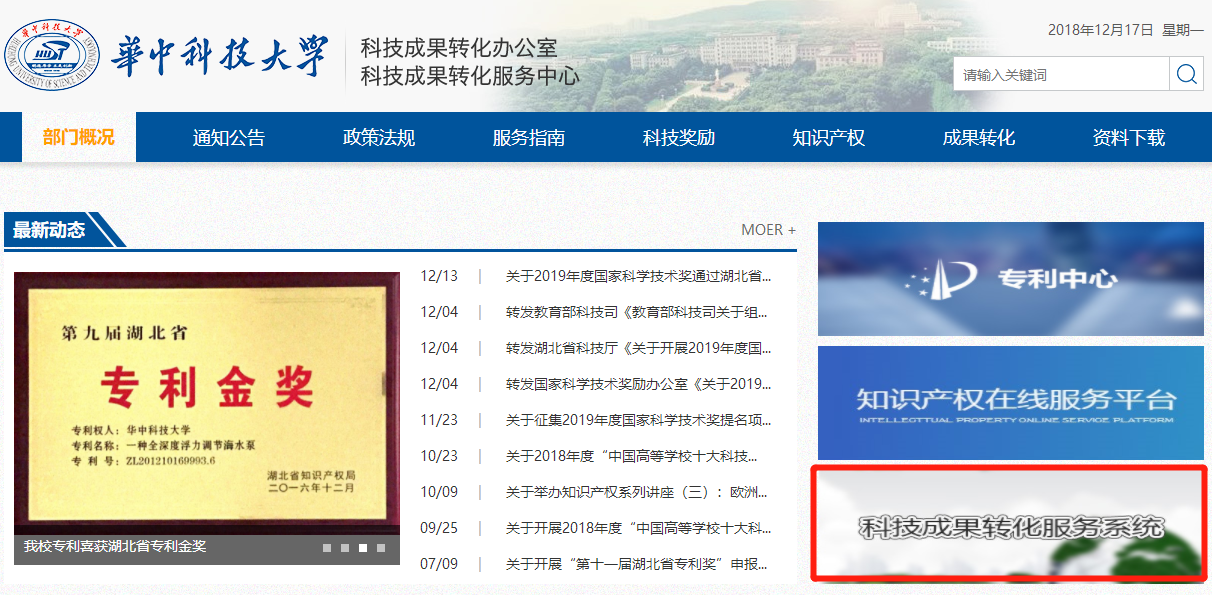This screenshot has width=1212, height=595.
Task: Click the caption 我校专利喜获湖北省专利金奖
Action: (115, 546)
